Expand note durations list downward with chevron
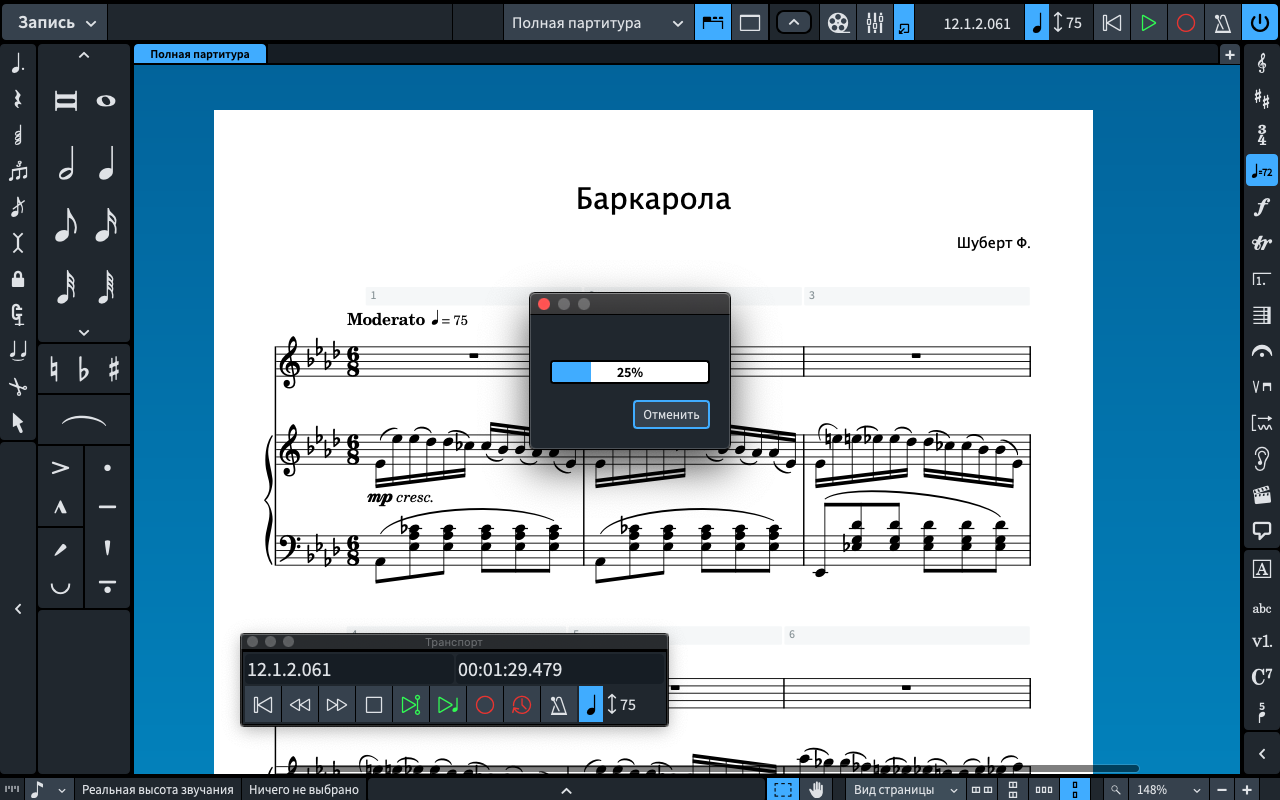 tap(84, 332)
